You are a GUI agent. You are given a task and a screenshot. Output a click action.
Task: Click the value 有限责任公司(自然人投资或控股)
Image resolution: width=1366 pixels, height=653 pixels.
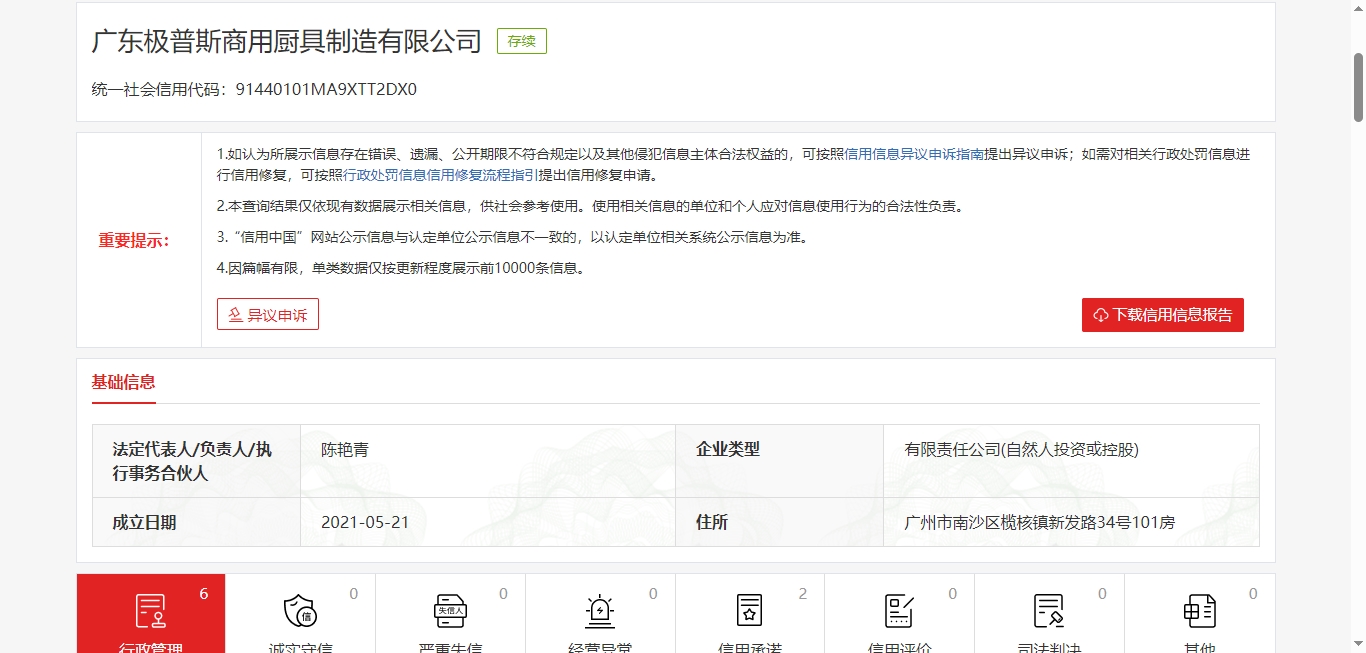point(1022,450)
